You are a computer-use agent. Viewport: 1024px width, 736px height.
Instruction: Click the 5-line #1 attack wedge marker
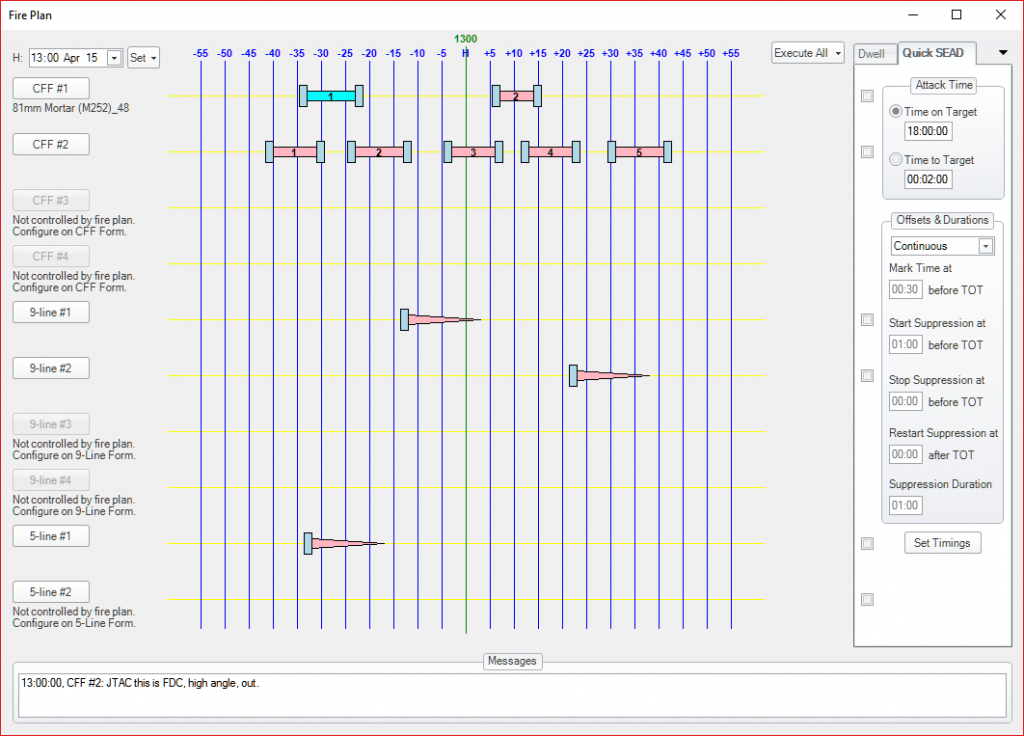tap(342, 544)
